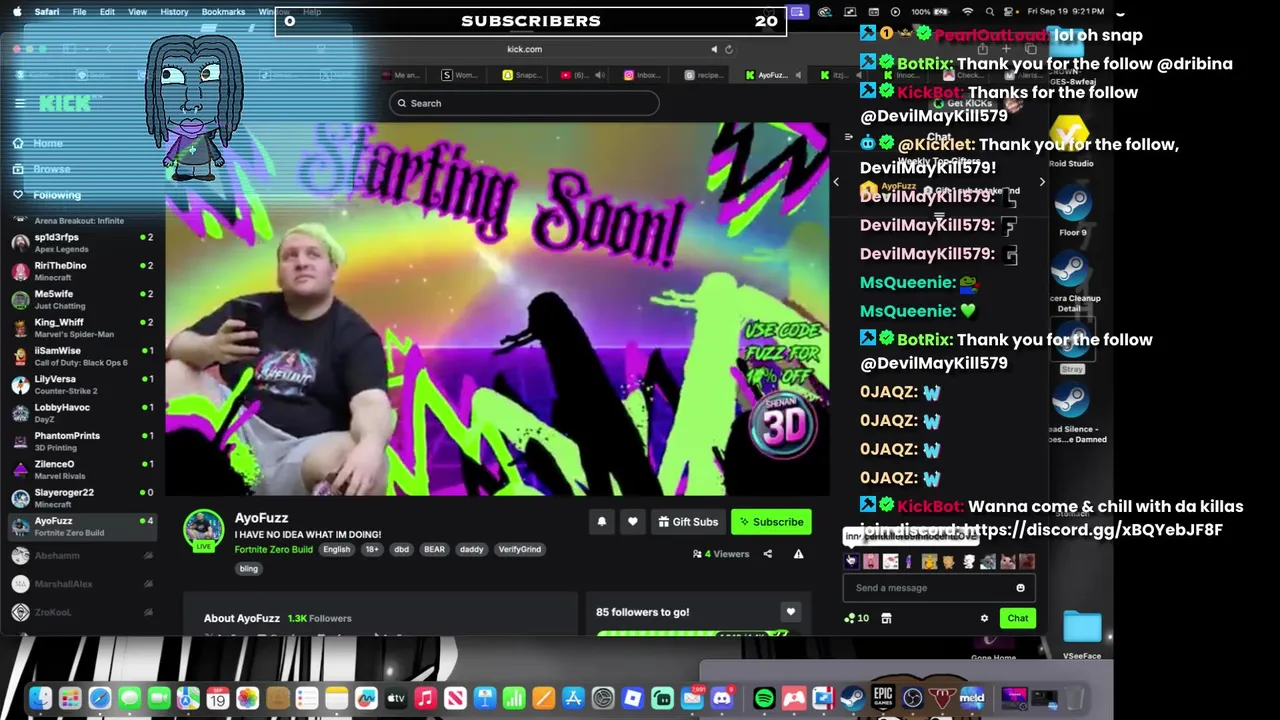Click AyoFuzz's live profile avatar
Screen dimensions: 1280x720
[204, 530]
